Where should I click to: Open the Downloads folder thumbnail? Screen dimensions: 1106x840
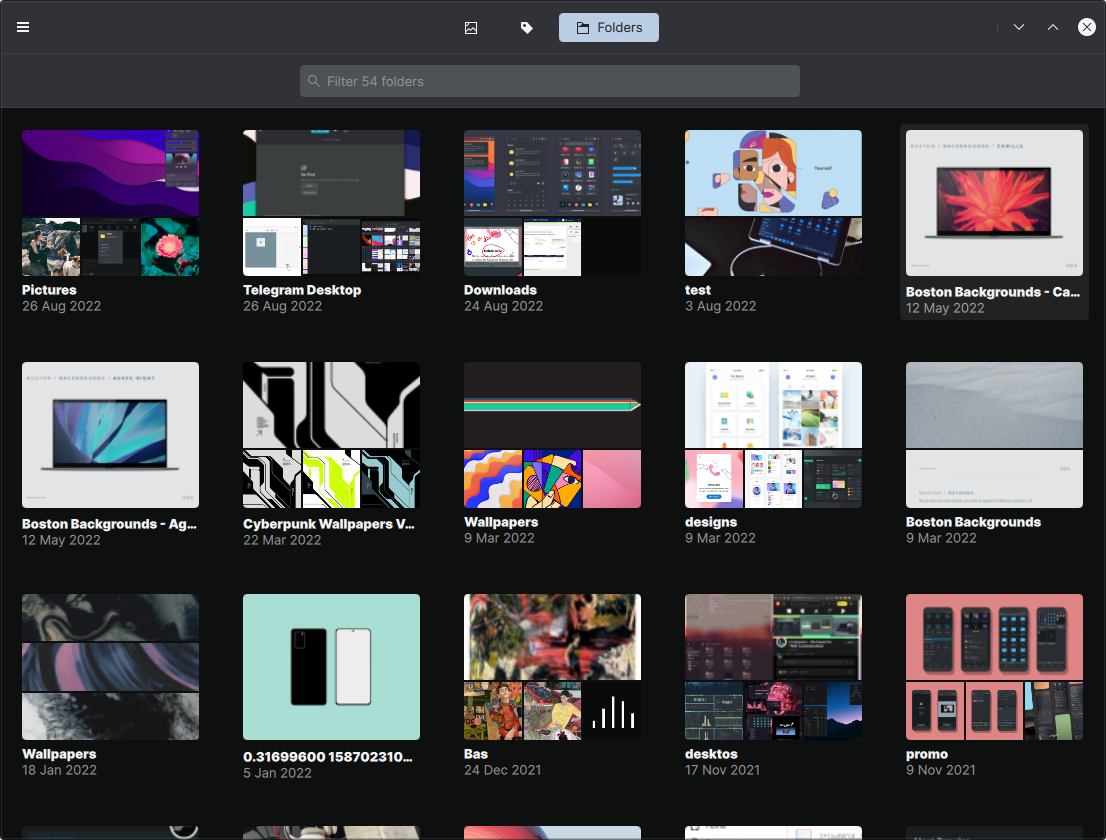(552, 202)
